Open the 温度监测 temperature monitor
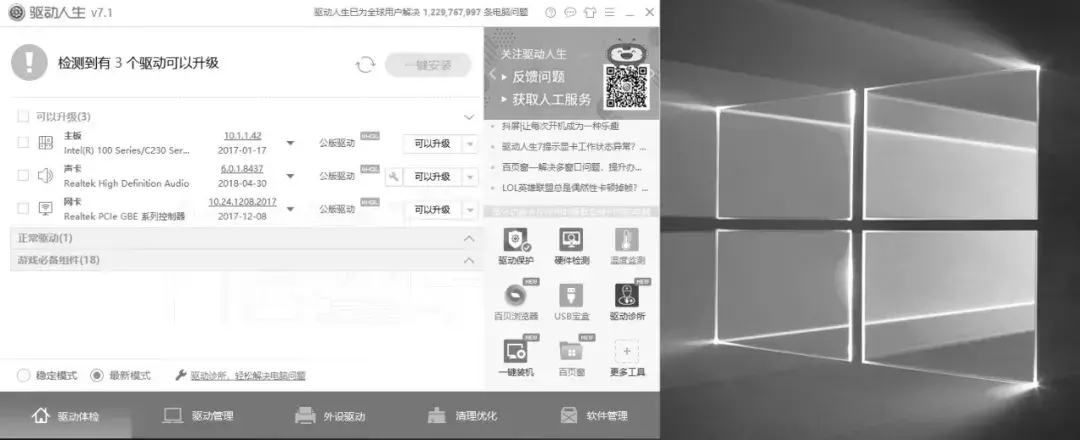1080x440 pixels. (x=627, y=243)
